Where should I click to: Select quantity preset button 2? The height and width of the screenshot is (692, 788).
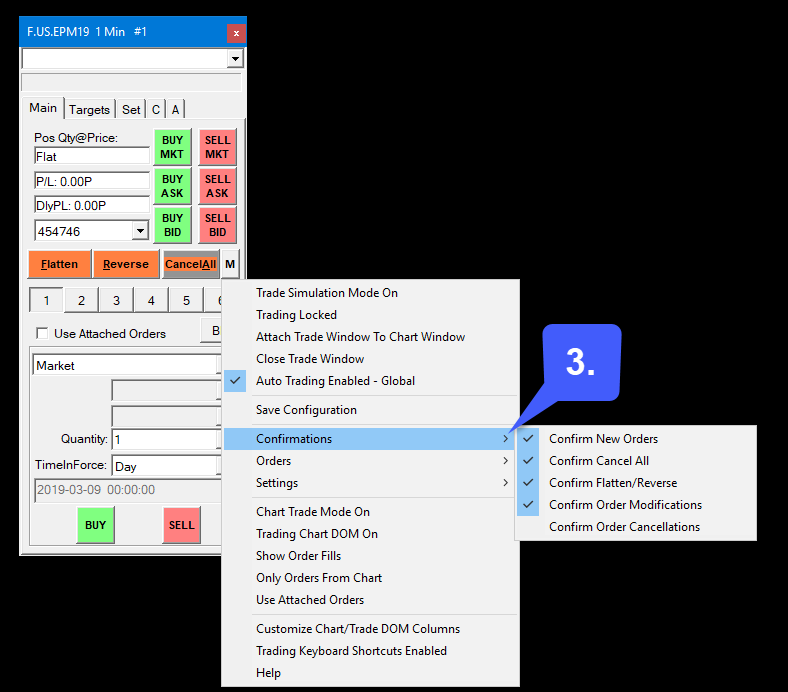tap(81, 301)
